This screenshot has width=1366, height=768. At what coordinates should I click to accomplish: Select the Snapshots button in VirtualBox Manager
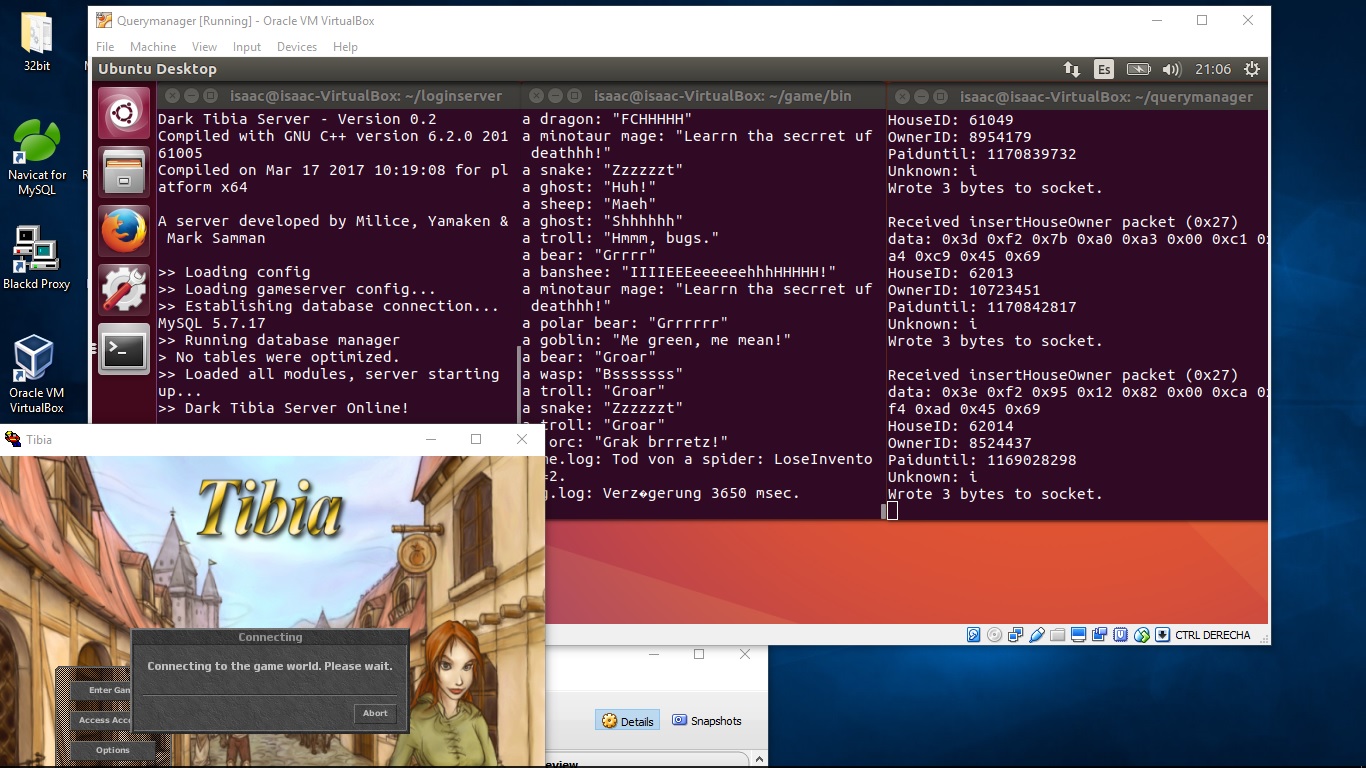pos(707,721)
